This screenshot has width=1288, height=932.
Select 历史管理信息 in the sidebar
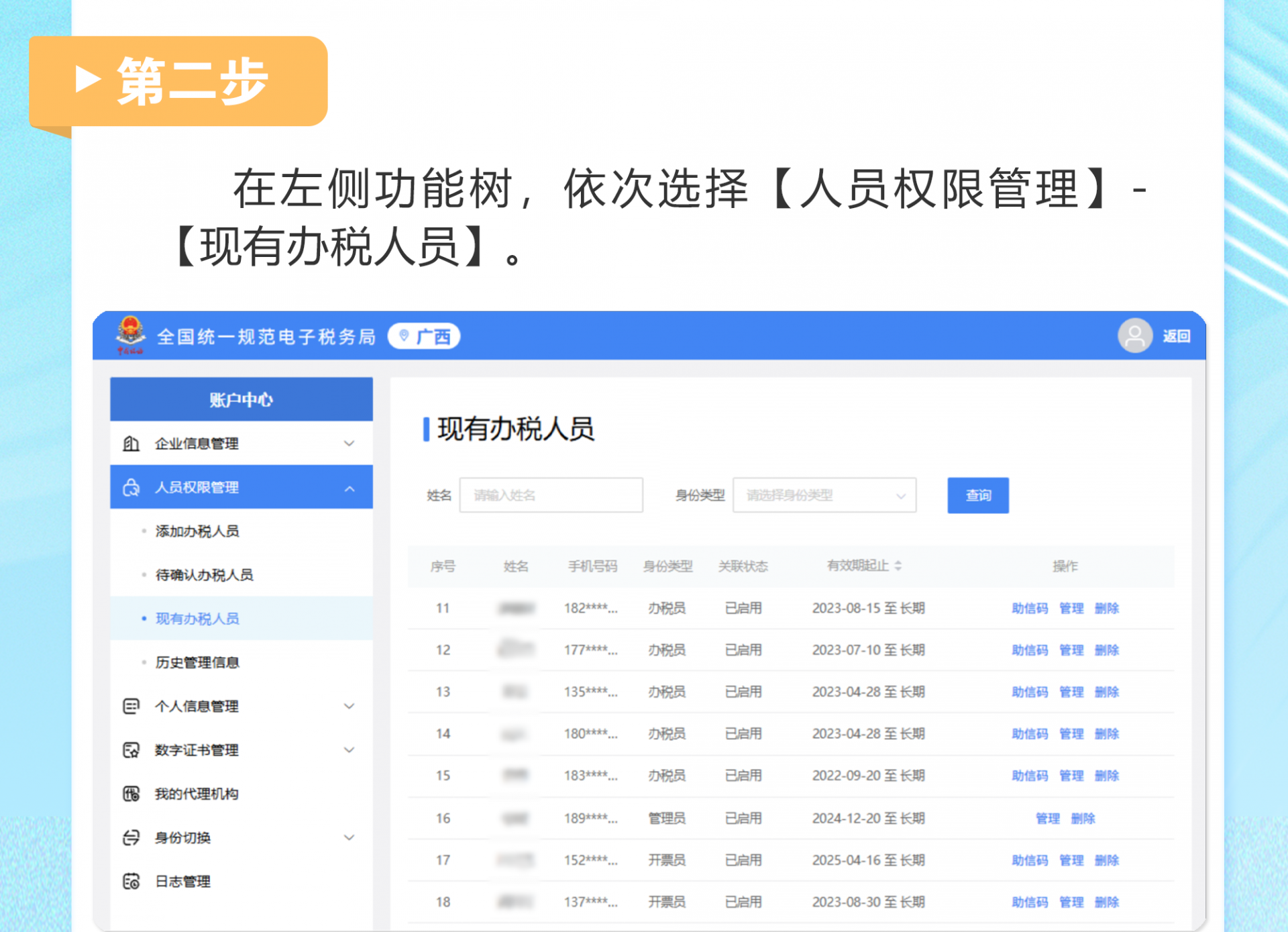pyautogui.click(x=197, y=662)
